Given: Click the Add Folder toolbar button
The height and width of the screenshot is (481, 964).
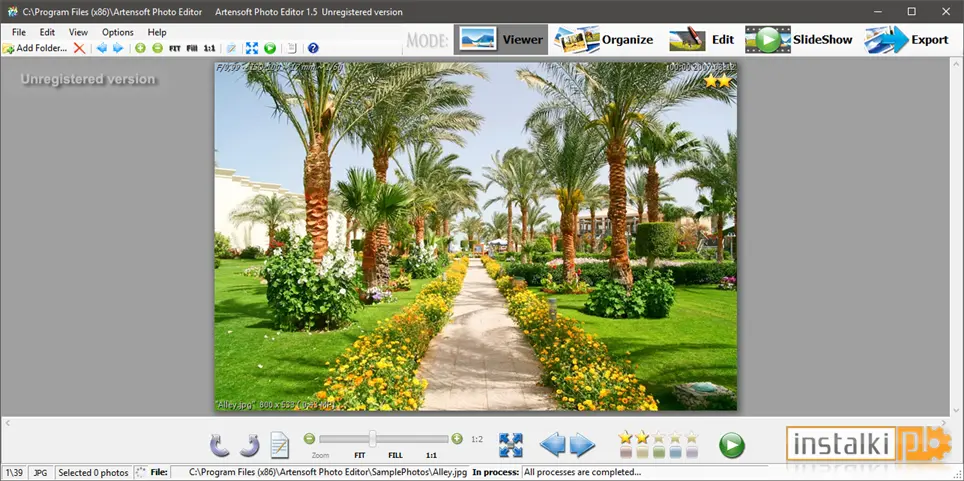Looking at the screenshot, I should (35, 48).
